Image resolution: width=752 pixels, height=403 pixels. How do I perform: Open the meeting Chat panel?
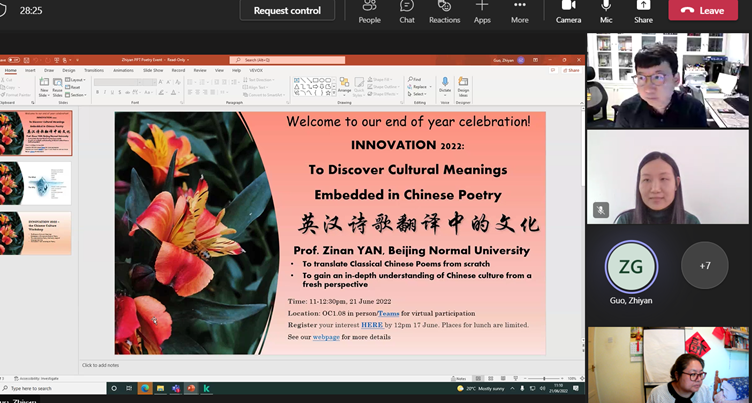(x=407, y=11)
